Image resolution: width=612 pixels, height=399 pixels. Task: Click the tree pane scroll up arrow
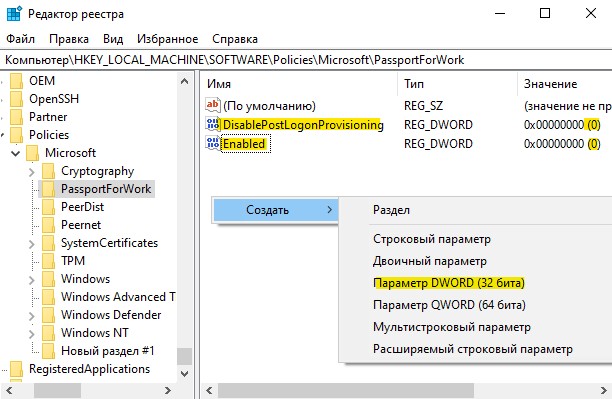pos(185,81)
